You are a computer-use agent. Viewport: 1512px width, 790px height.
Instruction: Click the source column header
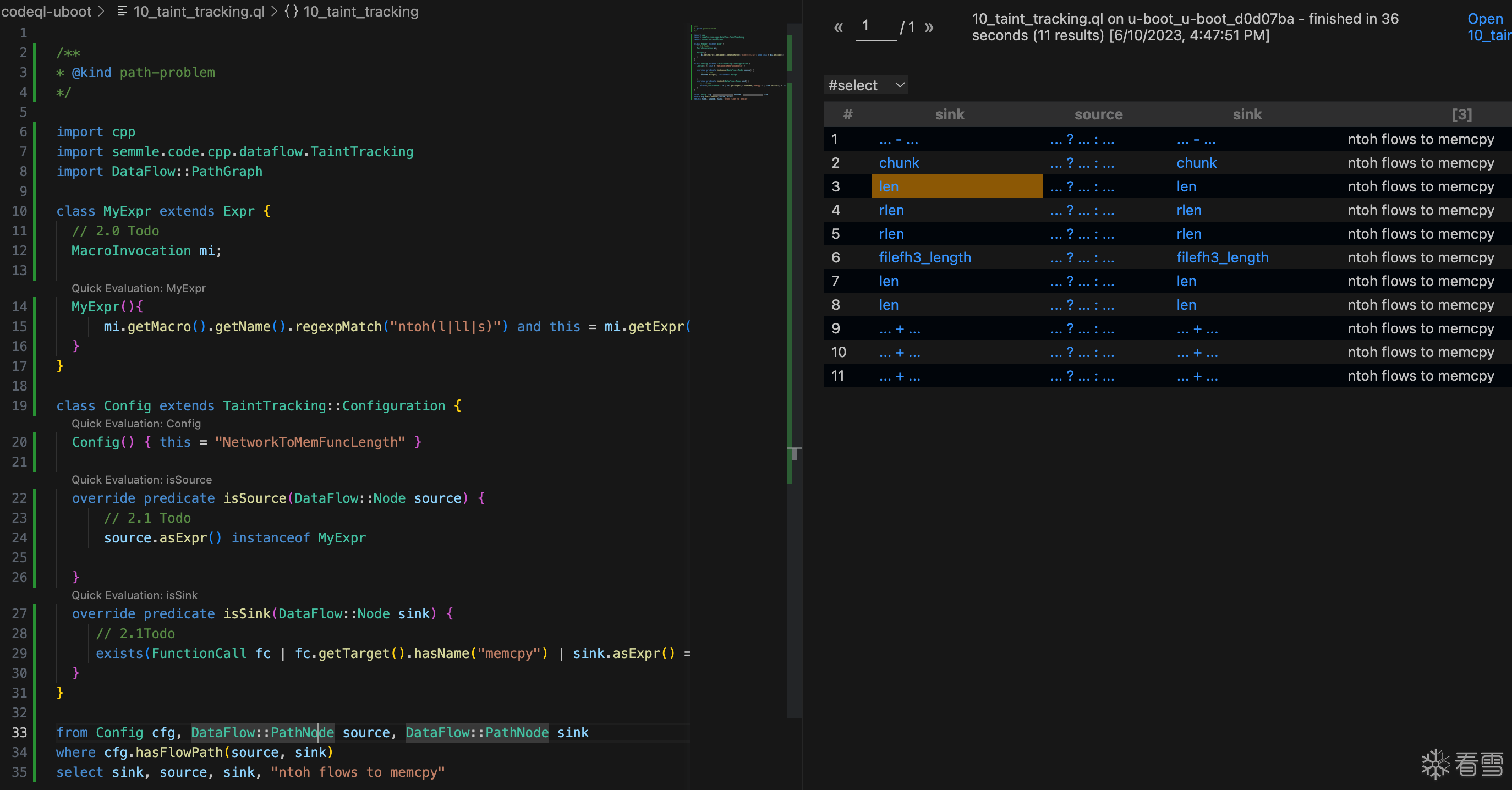point(1098,115)
